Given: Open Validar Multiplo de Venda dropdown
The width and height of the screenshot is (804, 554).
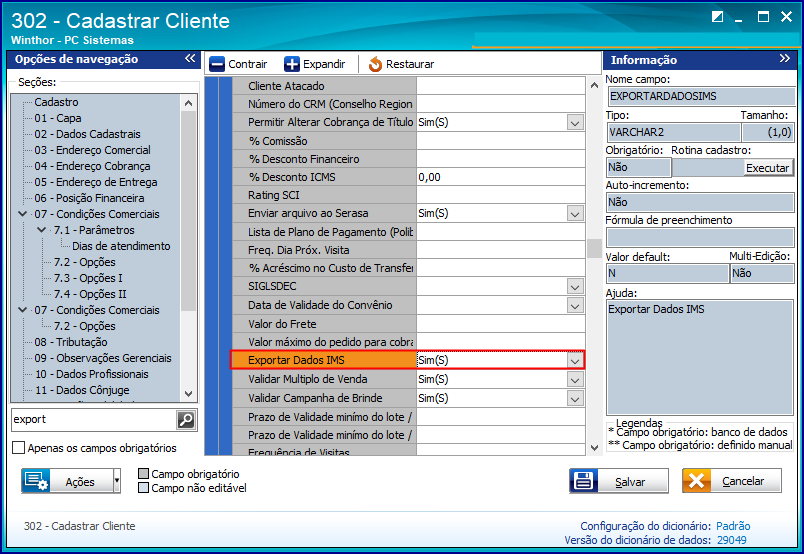Looking at the screenshot, I should tap(575, 380).
